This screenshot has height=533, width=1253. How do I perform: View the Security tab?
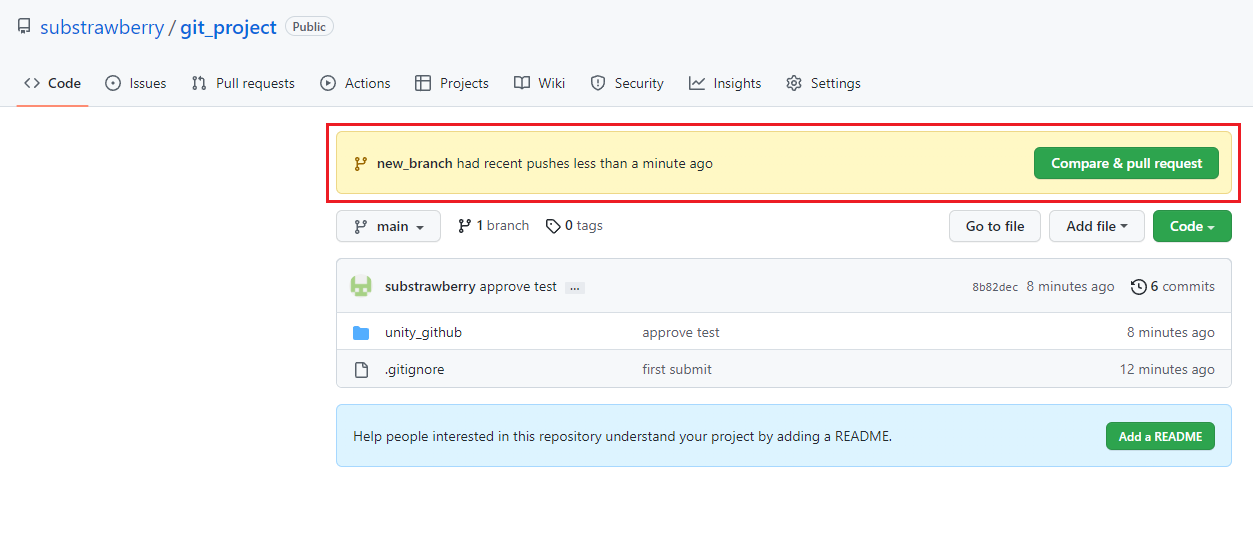(x=627, y=83)
